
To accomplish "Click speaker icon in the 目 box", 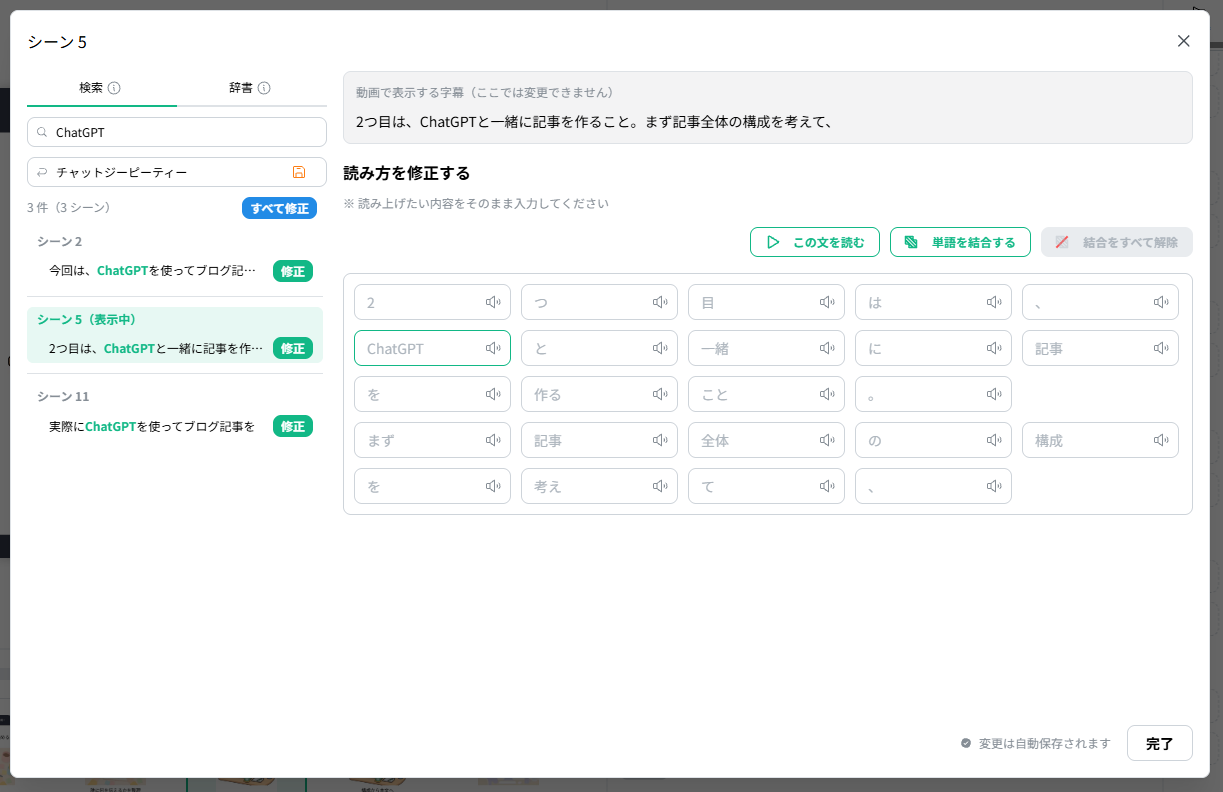I will (x=827, y=302).
